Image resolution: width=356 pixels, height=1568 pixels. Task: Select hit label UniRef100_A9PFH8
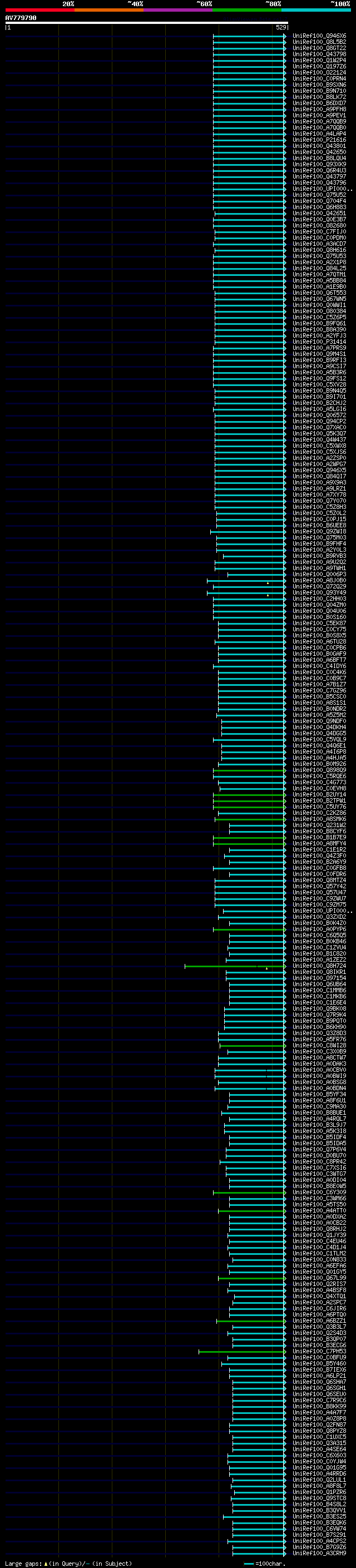click(319, 109)
